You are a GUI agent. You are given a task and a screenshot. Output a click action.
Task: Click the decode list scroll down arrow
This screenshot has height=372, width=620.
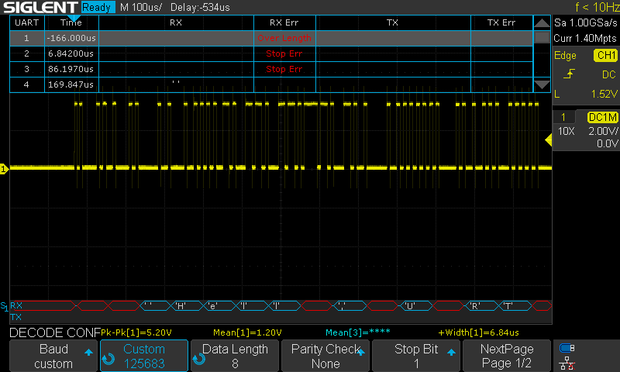click(x=542, y=84)
